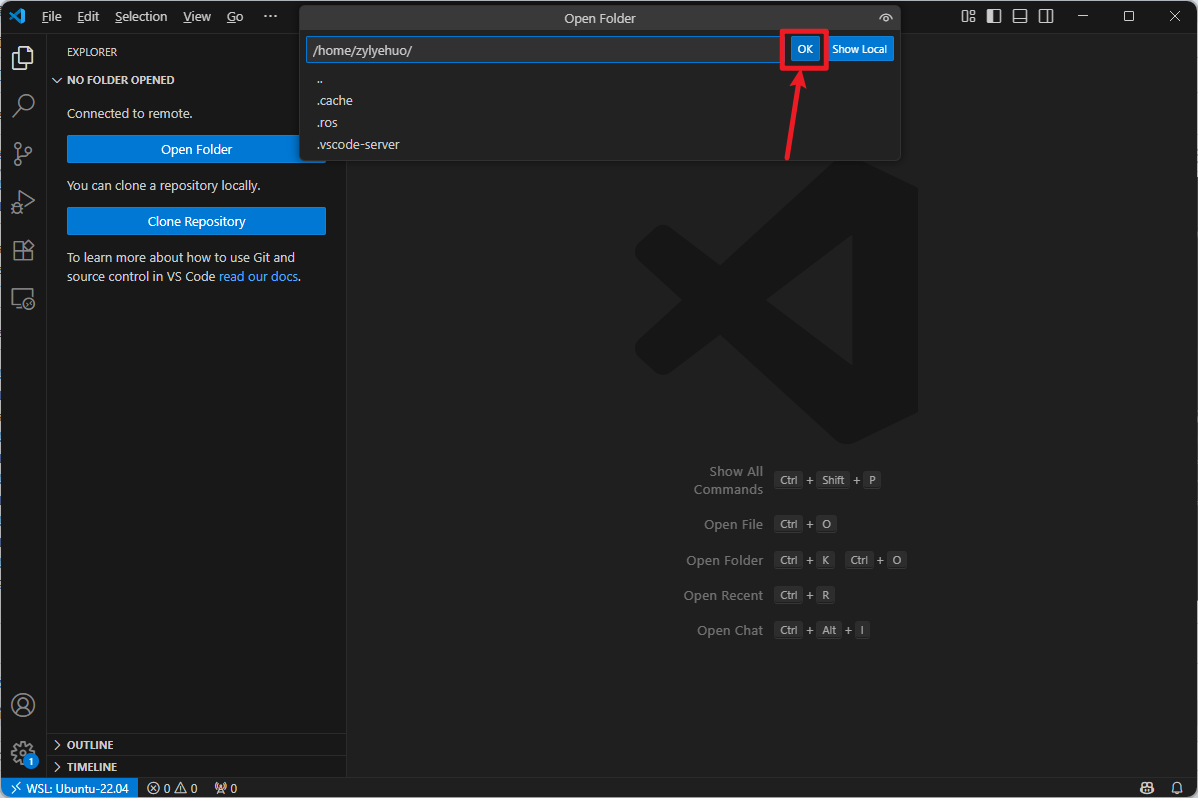This screenshot has width=1198, height=798.
Task: Open the Explorer view icon
Action: click(23, 57)
